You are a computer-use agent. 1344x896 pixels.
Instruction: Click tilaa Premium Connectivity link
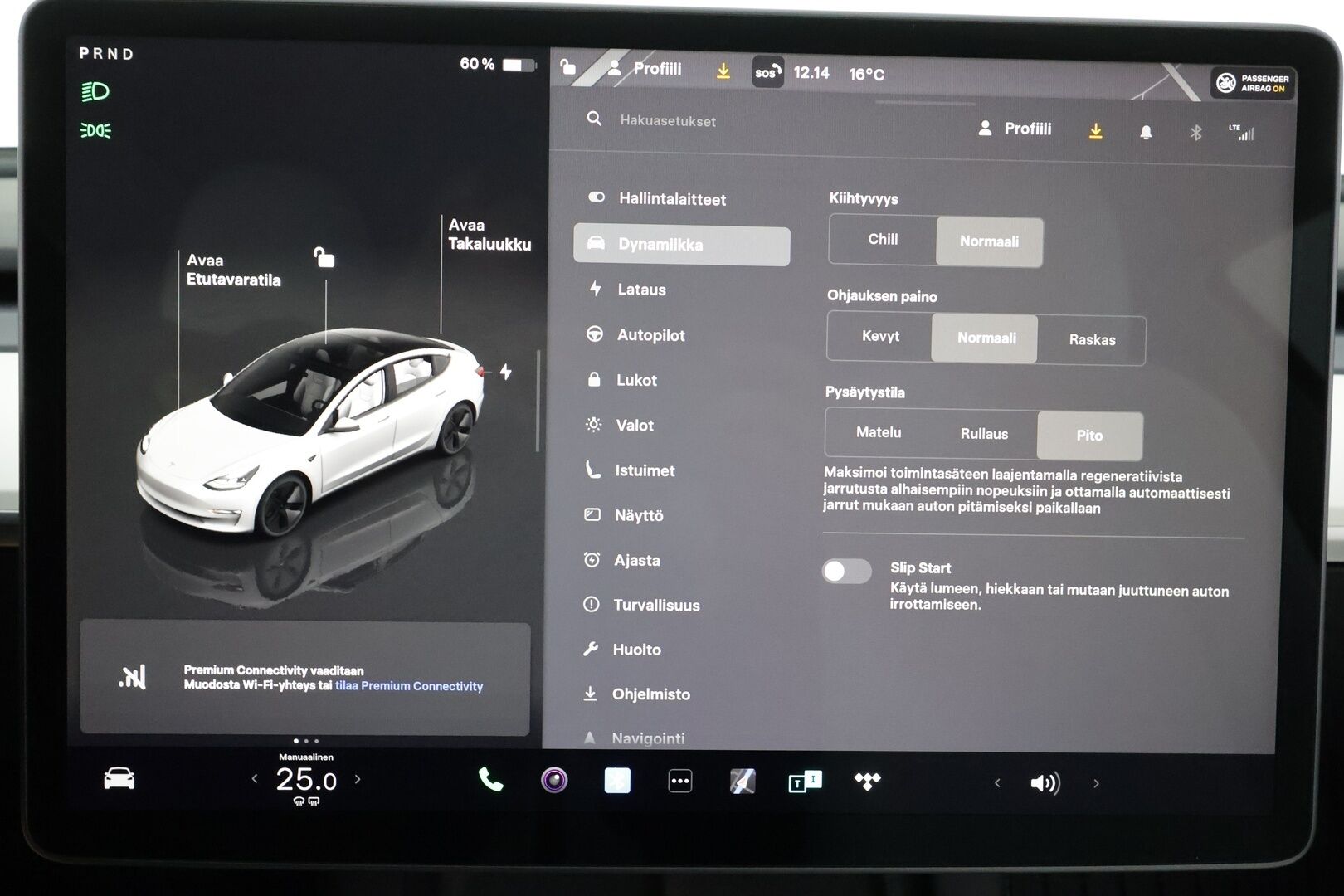click(409, 686)
